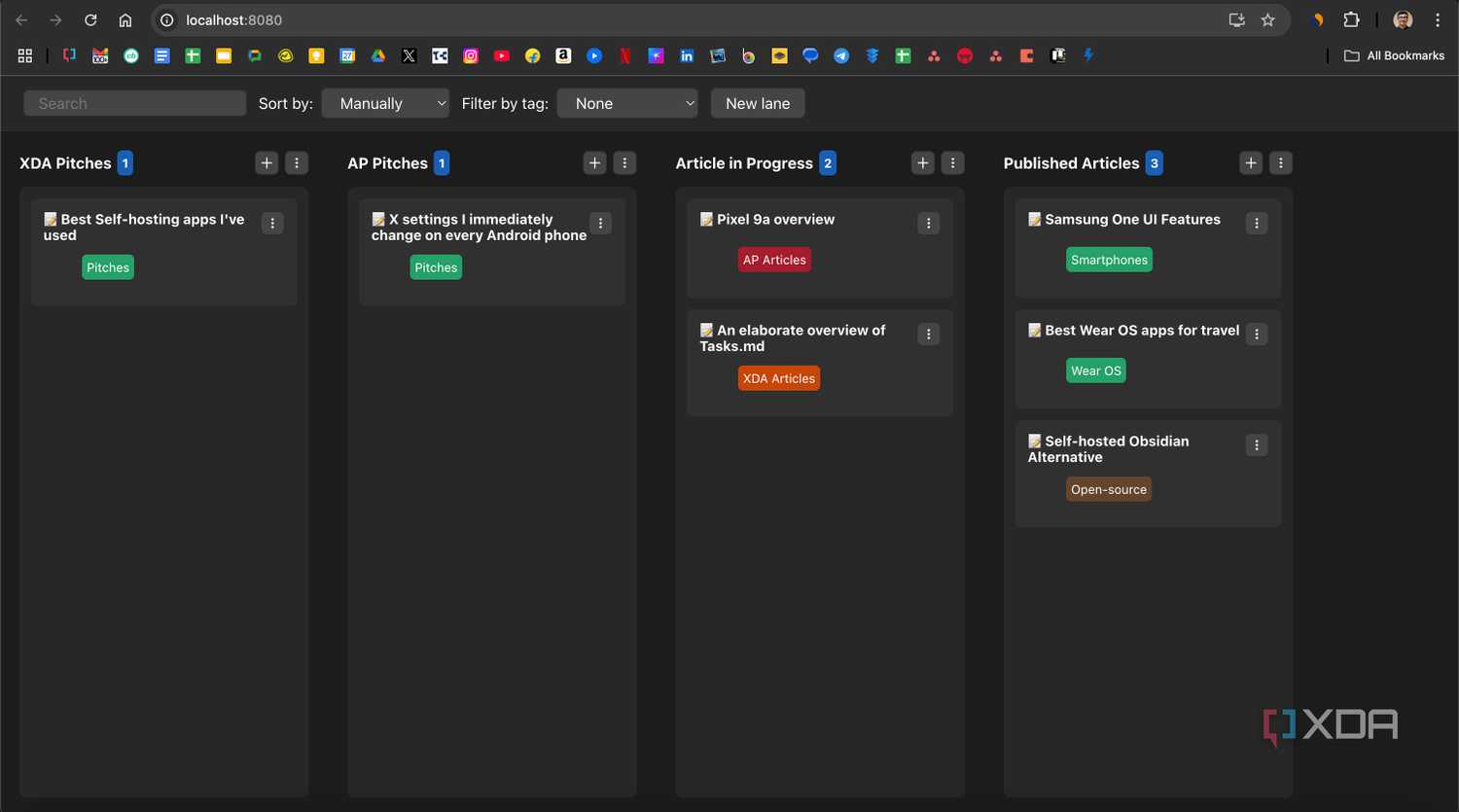Screen dimensions: 1459x812
Task: Open Article in Progress lane options menu
Action: click(953, 163)
